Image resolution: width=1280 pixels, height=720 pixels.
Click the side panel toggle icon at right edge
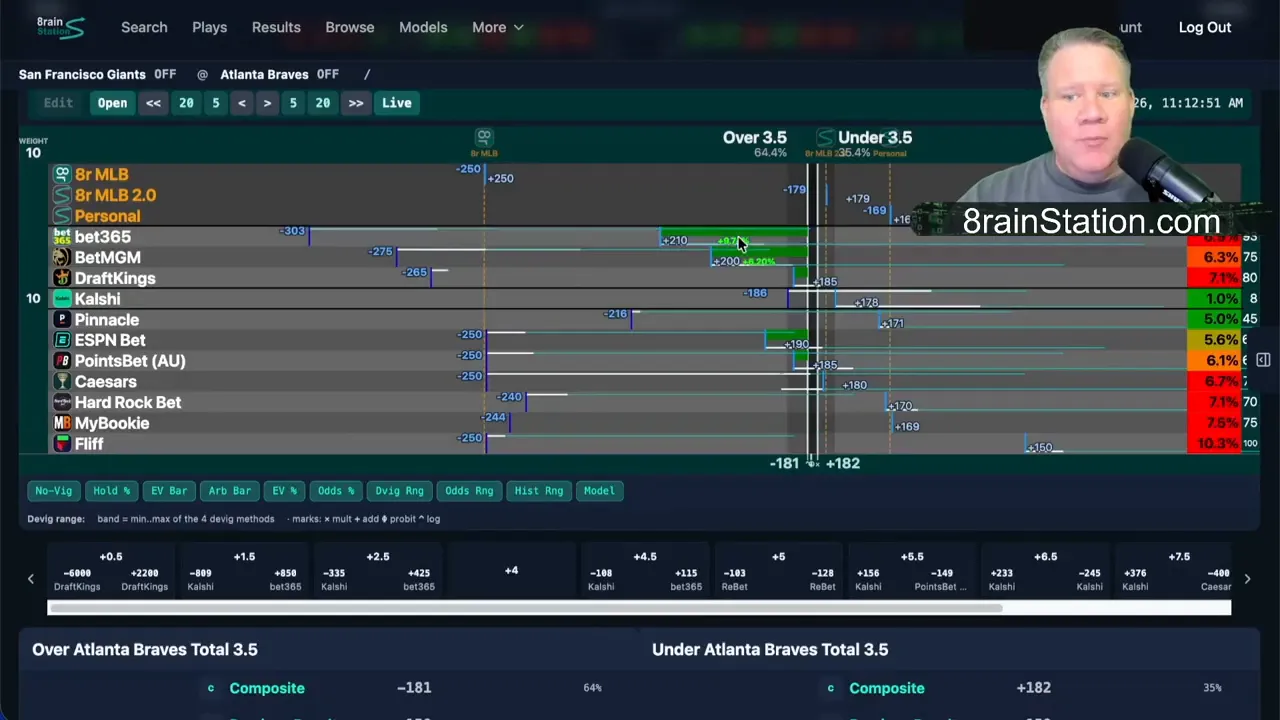click(x=1263, y=360)
